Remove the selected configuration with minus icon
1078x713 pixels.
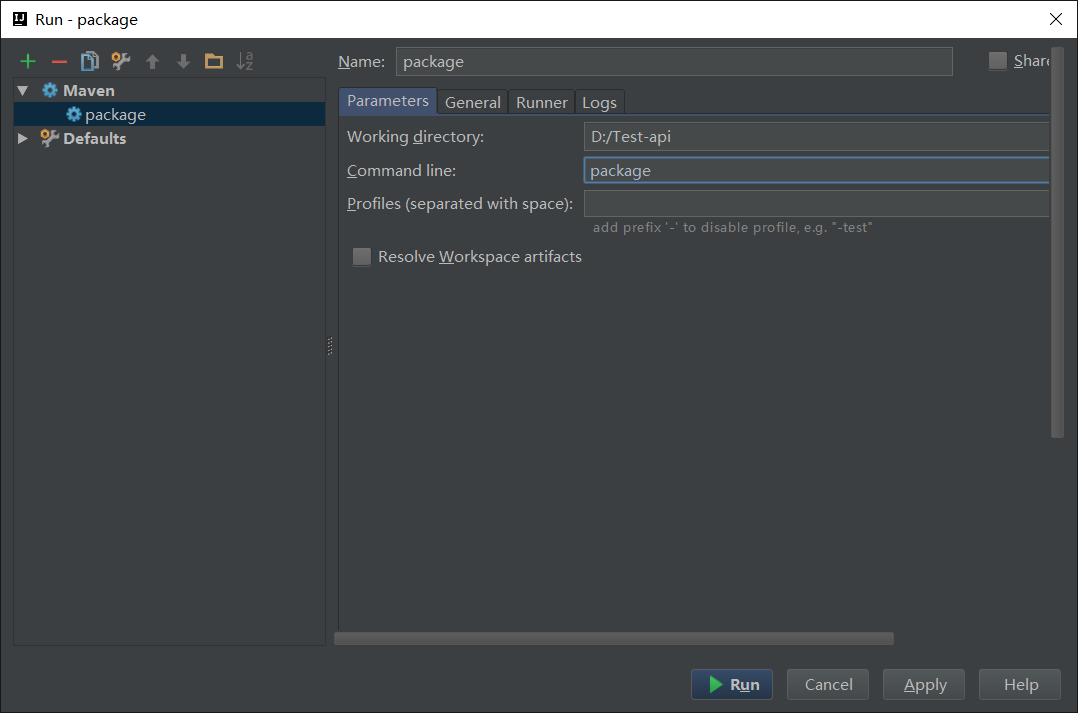point(59,62)
